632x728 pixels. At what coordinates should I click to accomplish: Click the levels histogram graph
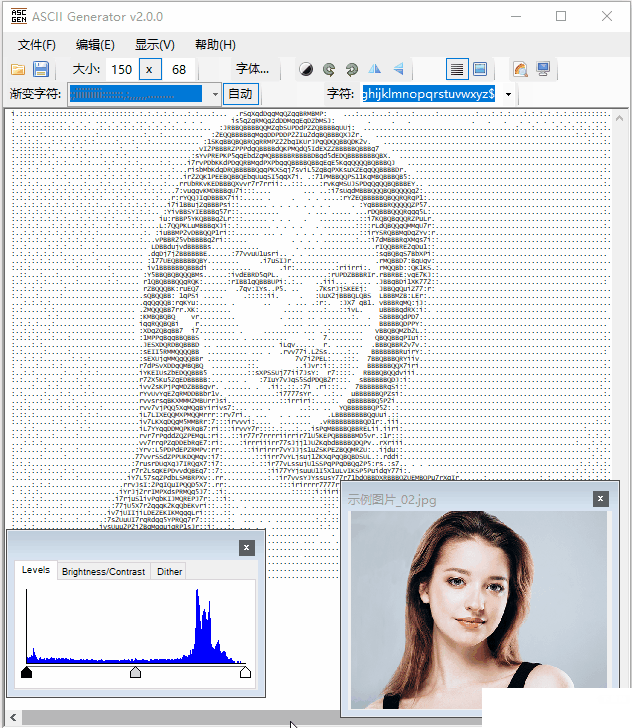point(136,626)
